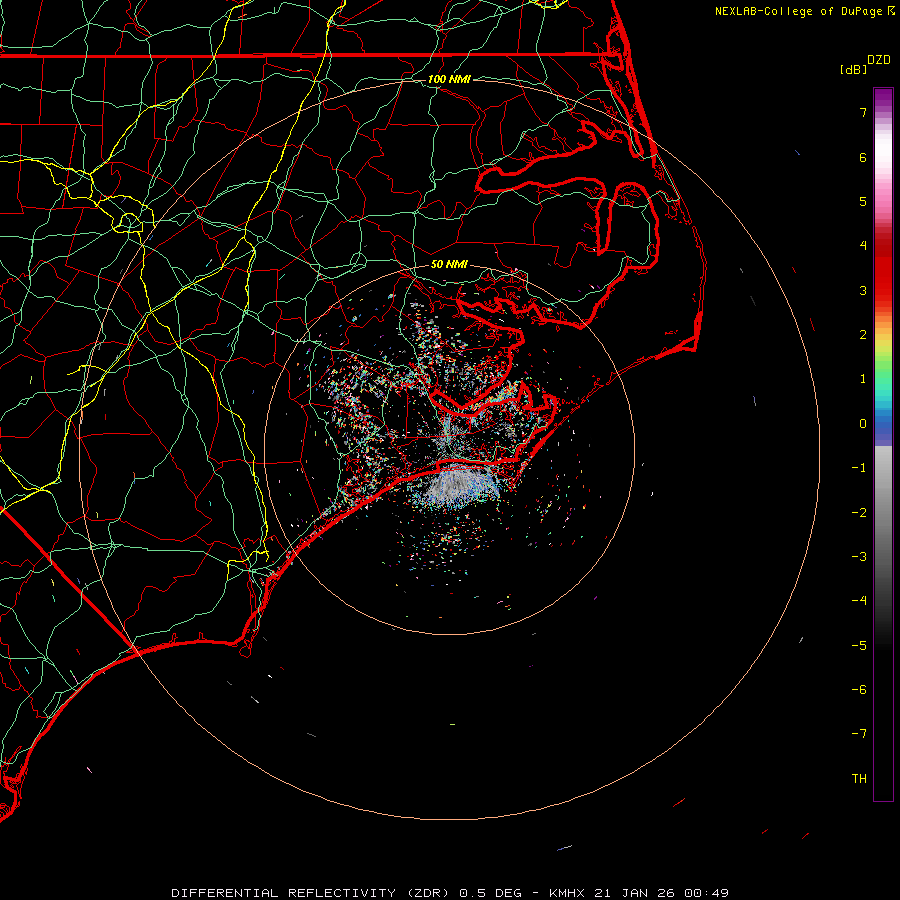Click the DZD label above the color scale

click(879, 60)
